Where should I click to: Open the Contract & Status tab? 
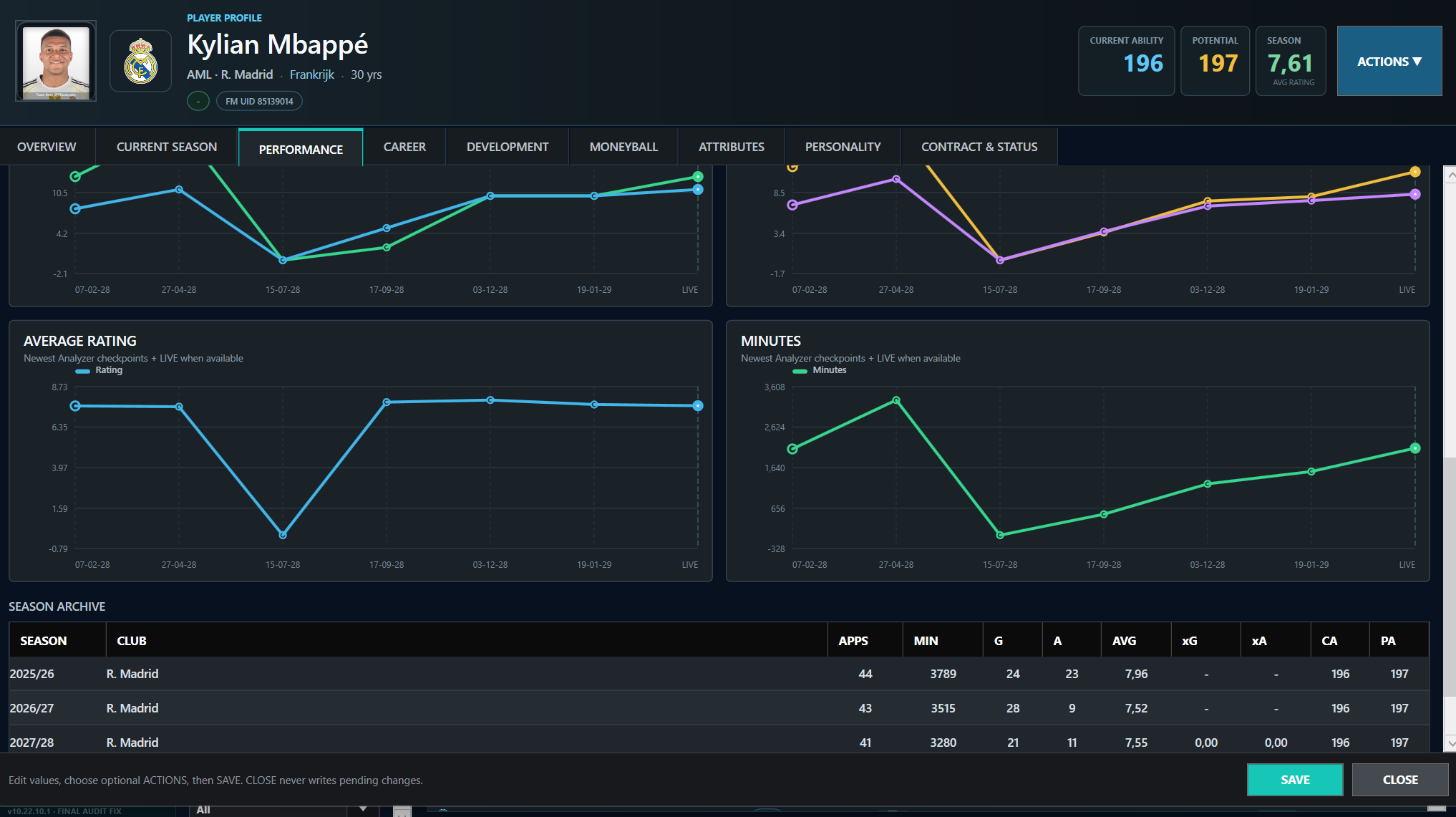[x=979, y=147]
